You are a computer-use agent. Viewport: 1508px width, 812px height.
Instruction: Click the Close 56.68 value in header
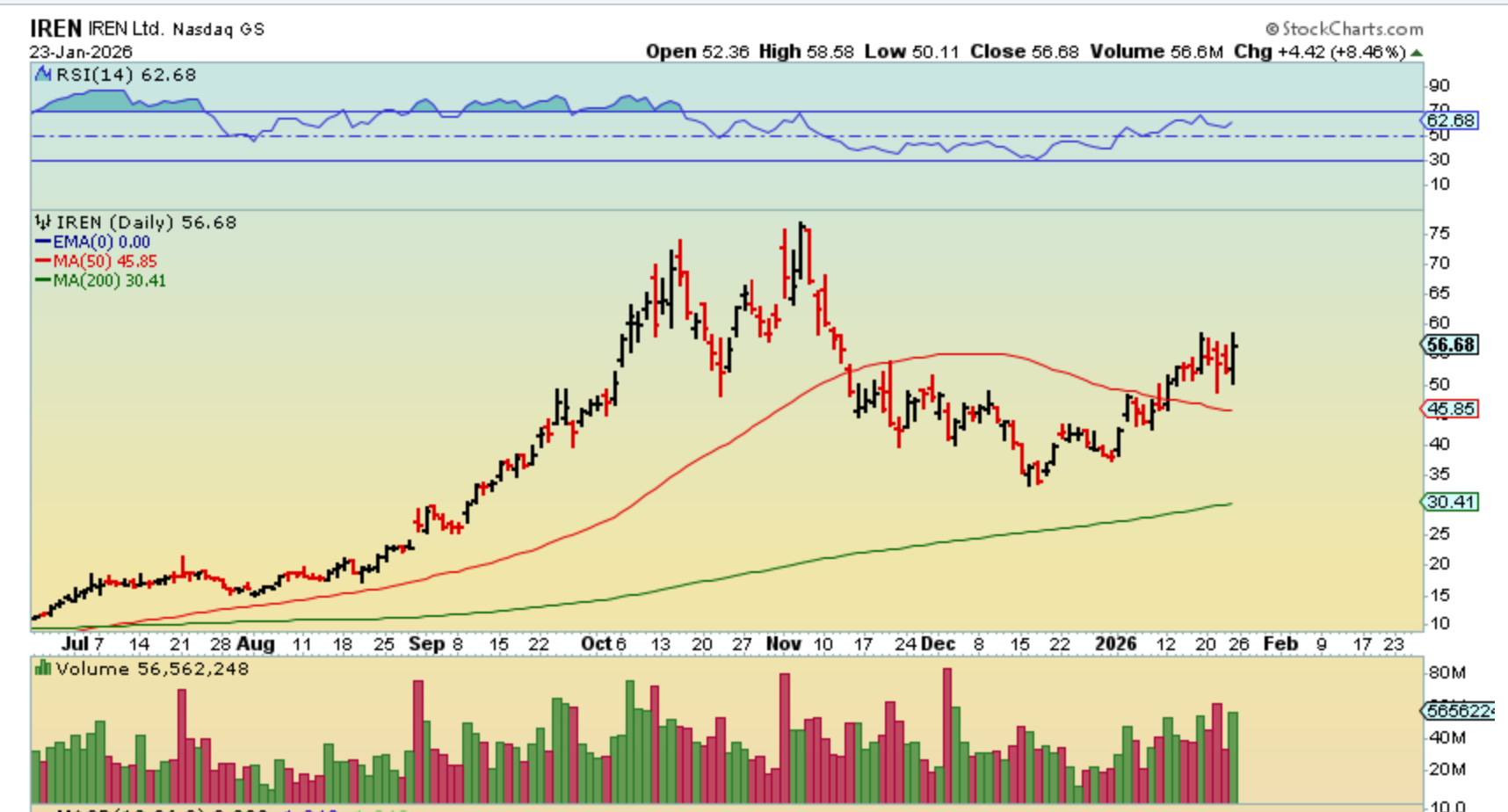tap(1025, 52)
